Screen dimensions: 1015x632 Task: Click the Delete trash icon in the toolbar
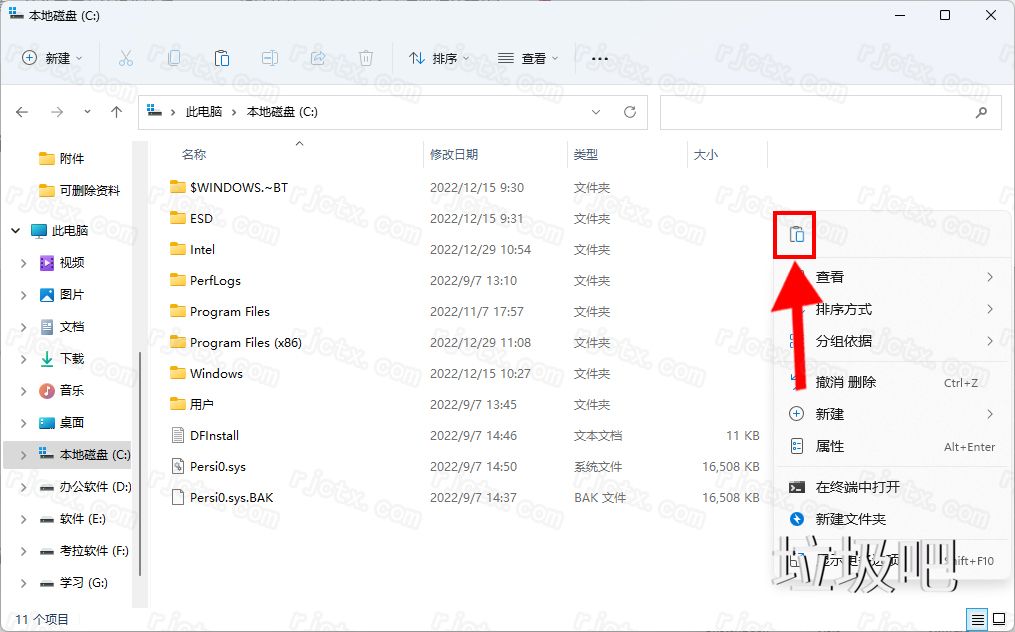click(366, 58)
